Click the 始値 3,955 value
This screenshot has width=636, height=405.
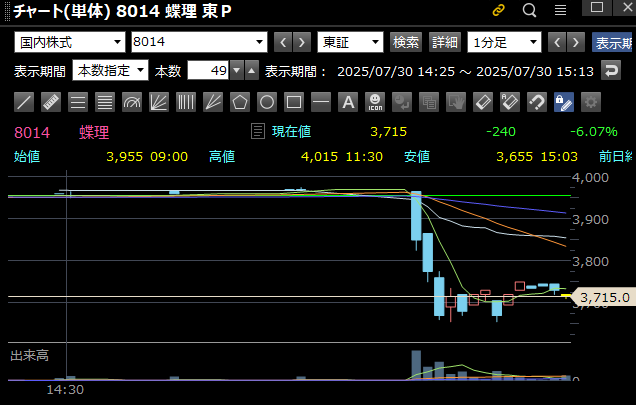pos(125,157)
